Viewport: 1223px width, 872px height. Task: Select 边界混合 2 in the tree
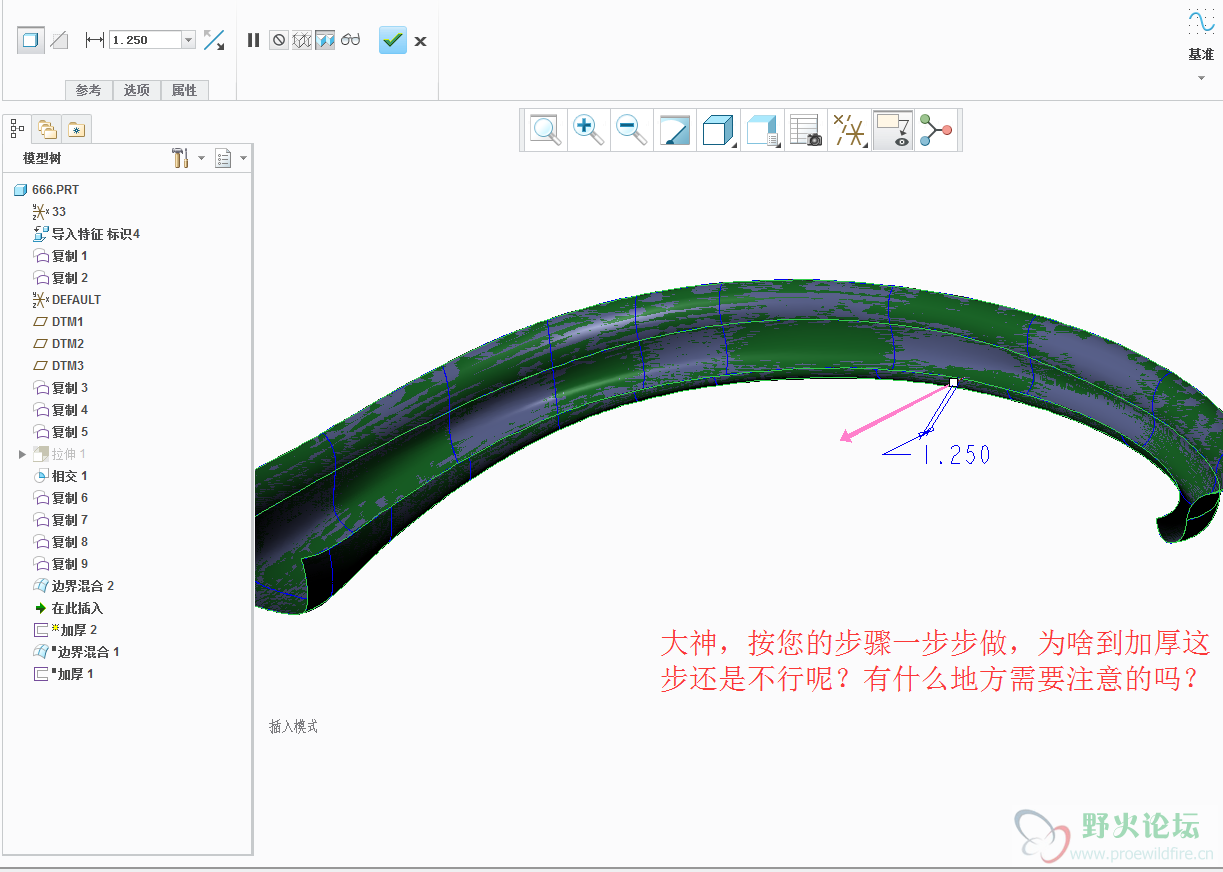point(82,586)
